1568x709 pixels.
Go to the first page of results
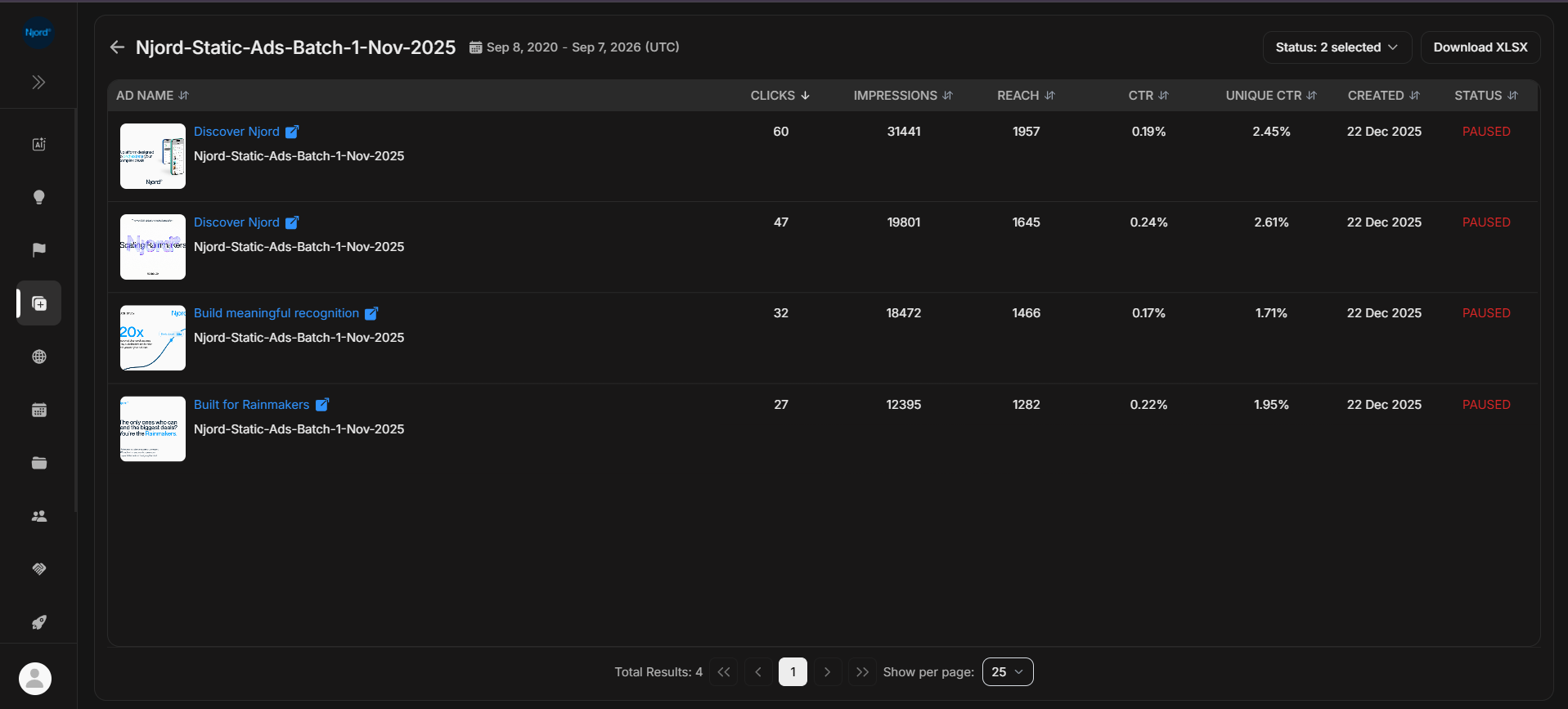(724, 672)
